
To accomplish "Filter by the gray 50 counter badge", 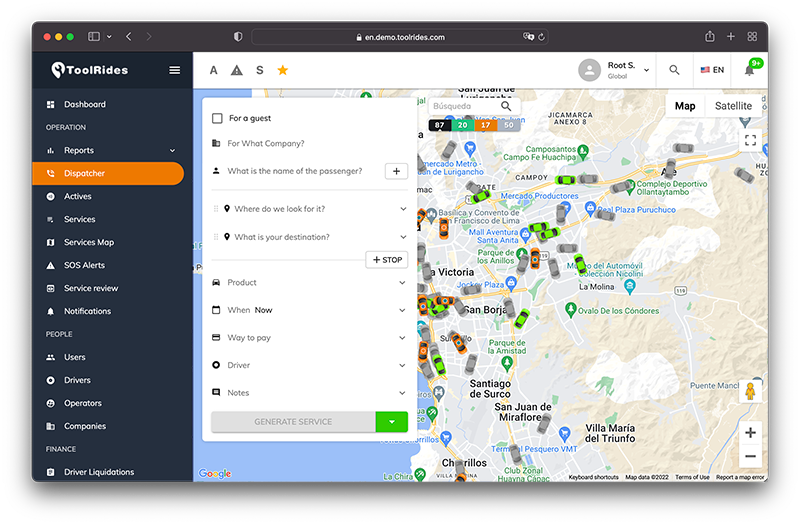I will click(x=509, y=125).
